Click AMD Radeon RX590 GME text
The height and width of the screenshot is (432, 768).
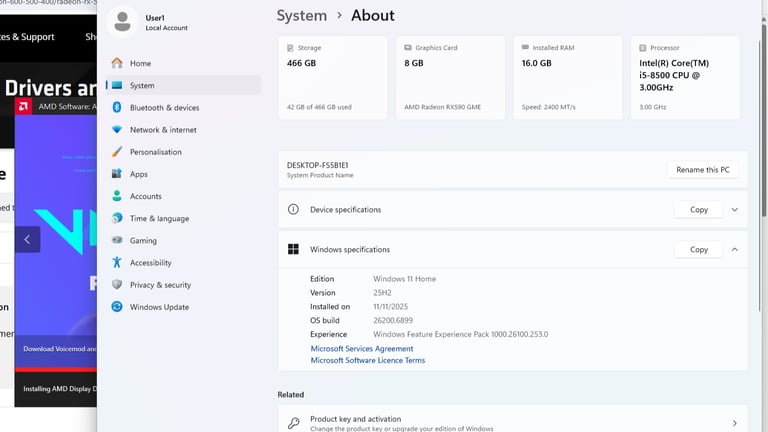[442, 107]
